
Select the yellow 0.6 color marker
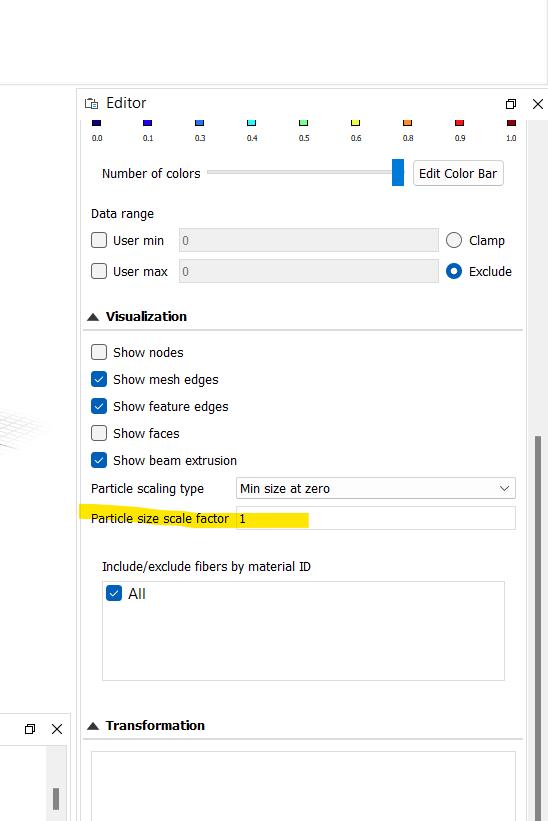click(355, 123)
